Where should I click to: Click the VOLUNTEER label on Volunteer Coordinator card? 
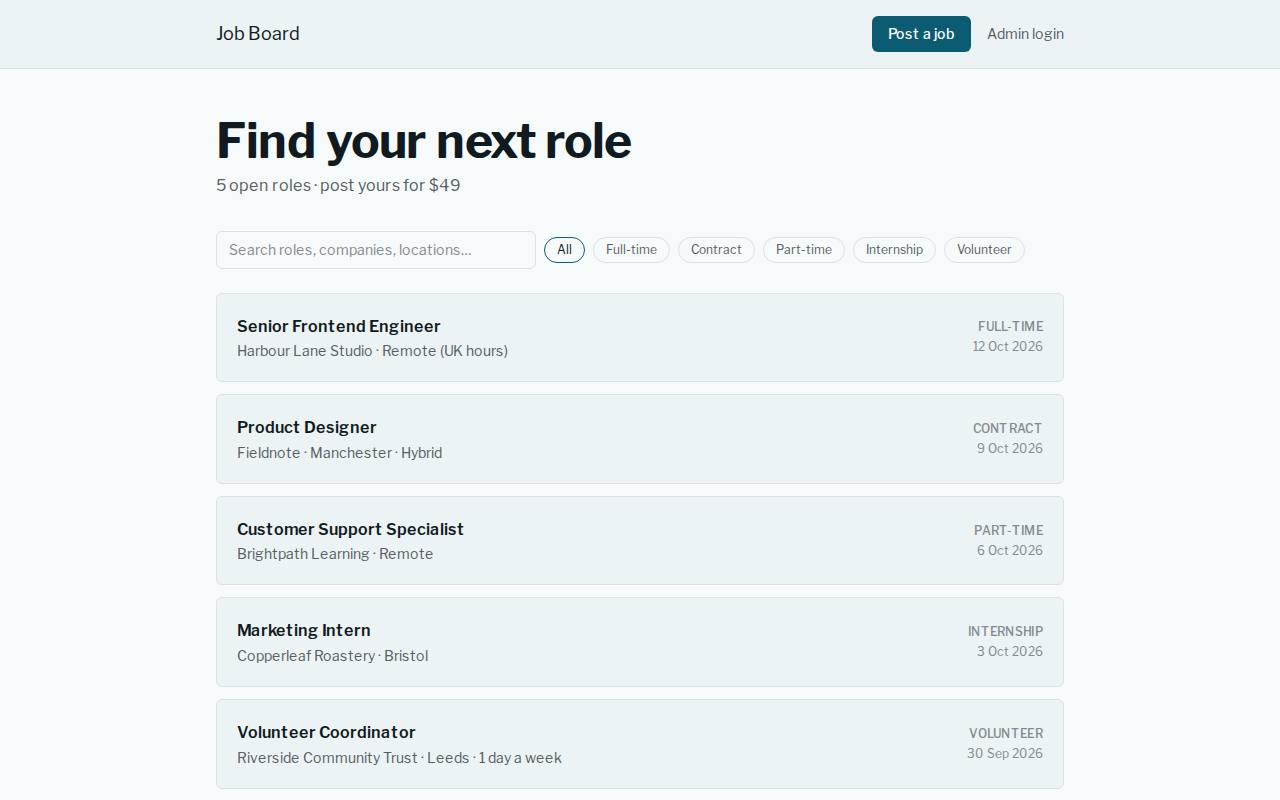point(1006,733)
